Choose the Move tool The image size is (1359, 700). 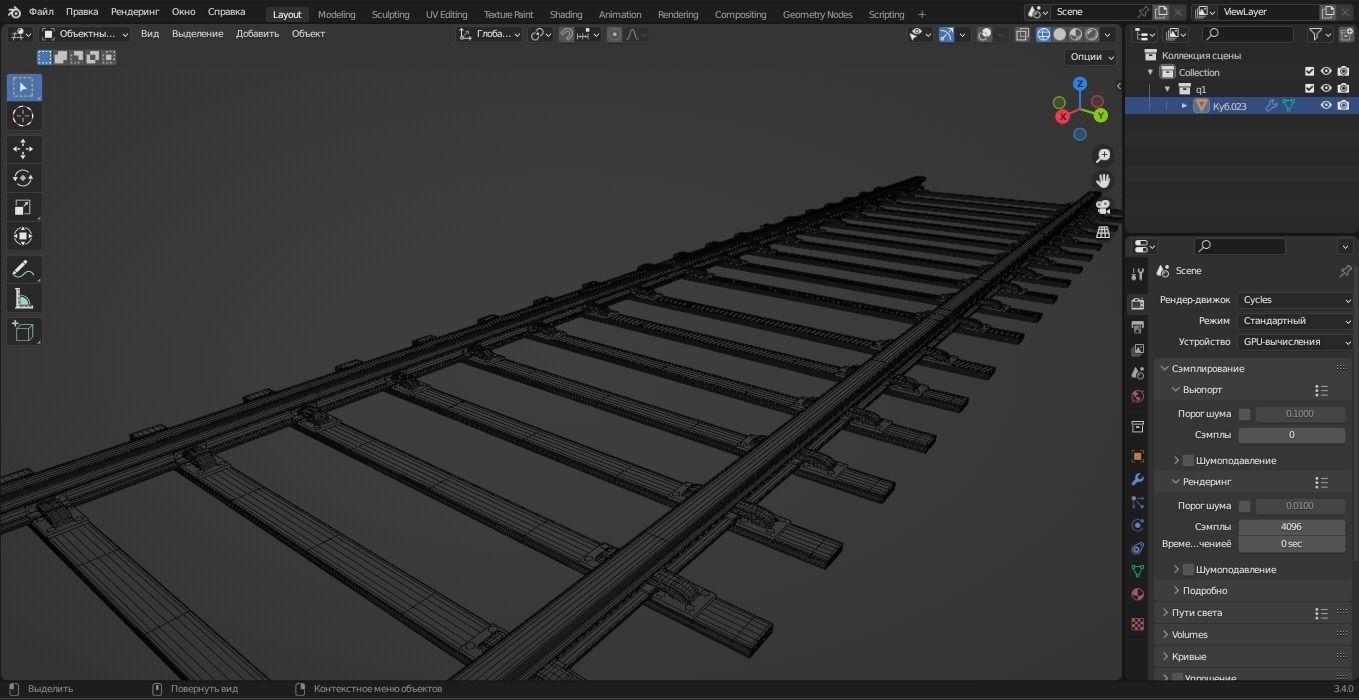coord(23,149)
